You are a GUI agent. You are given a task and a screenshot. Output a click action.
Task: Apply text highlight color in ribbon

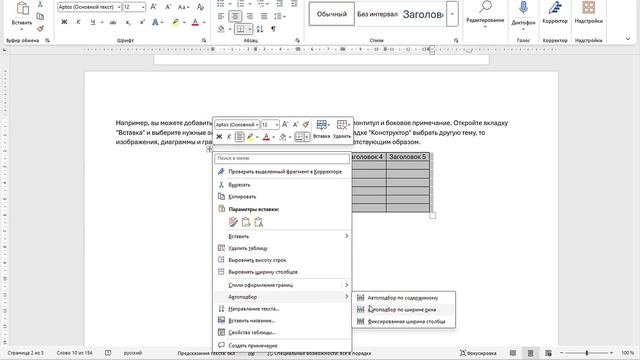point(175,22)
